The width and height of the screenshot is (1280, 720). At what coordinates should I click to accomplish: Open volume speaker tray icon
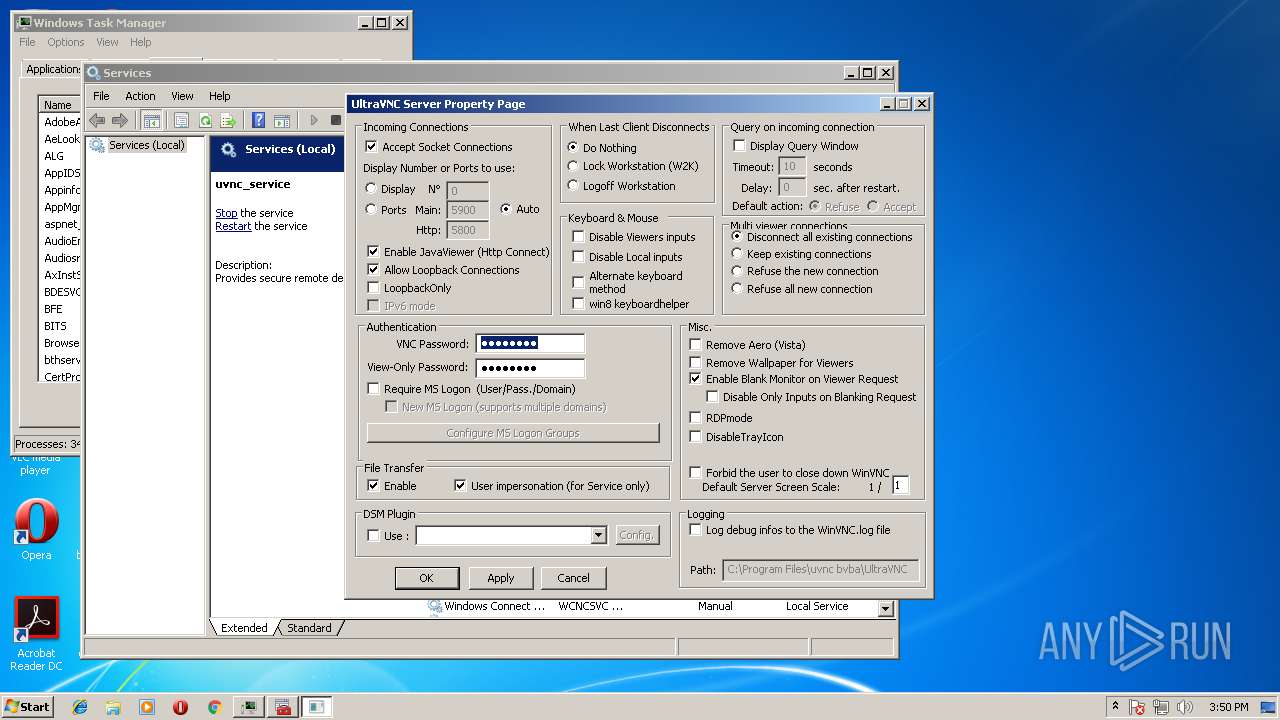click(1187, 707)
